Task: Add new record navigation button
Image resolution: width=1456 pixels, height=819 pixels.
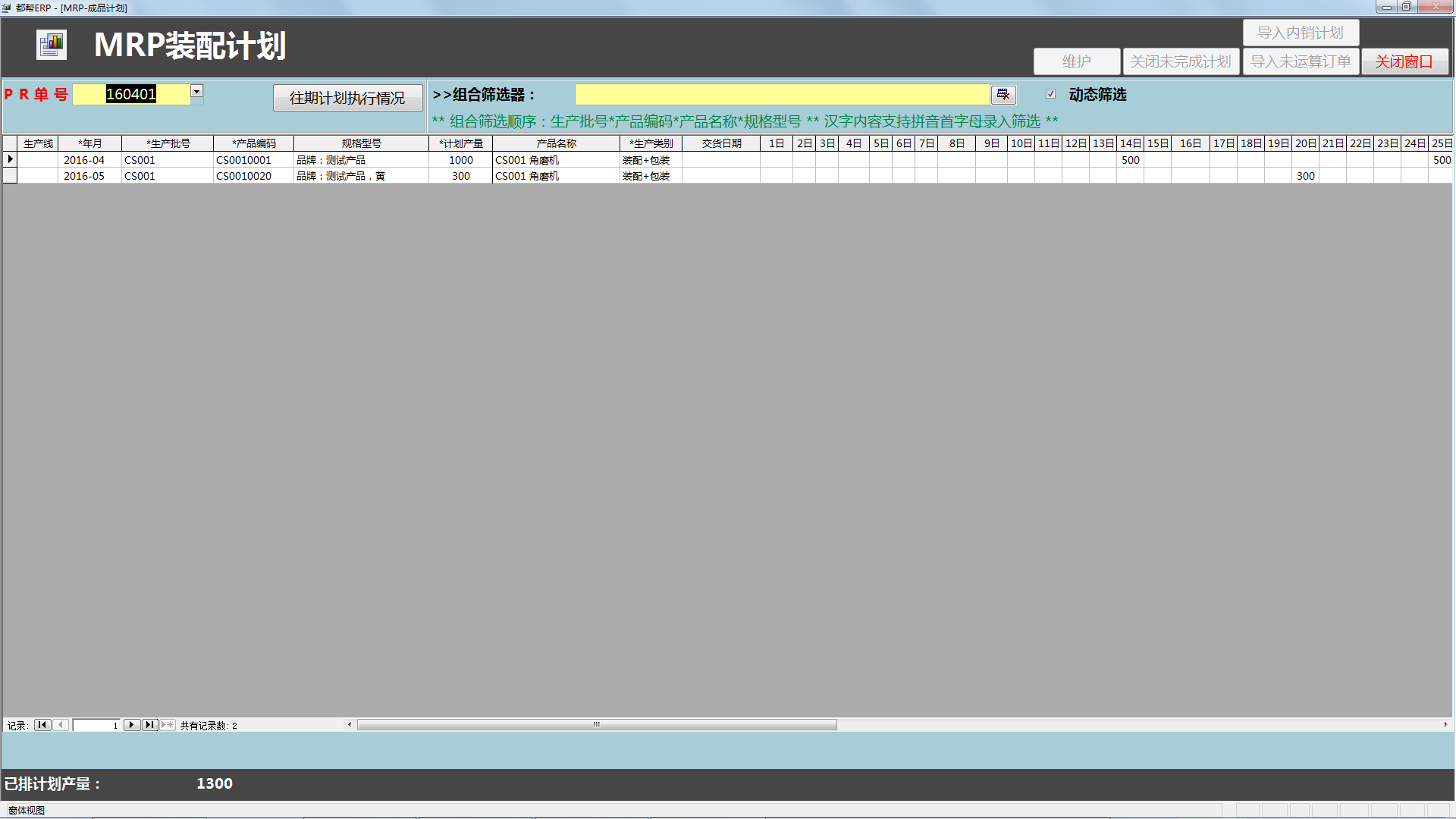Action: (x=168, y=725)
